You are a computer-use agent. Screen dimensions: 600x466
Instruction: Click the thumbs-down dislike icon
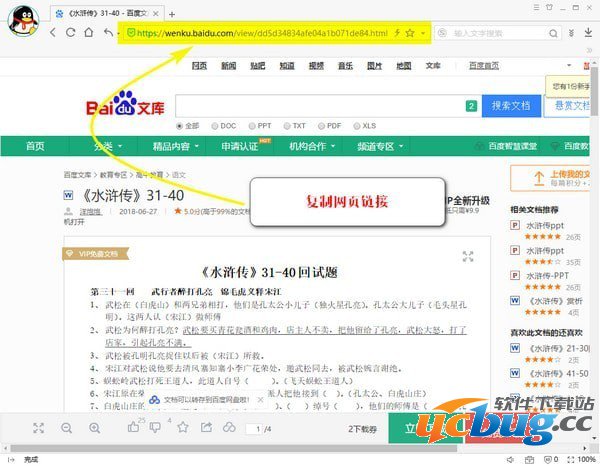point(155,427)
